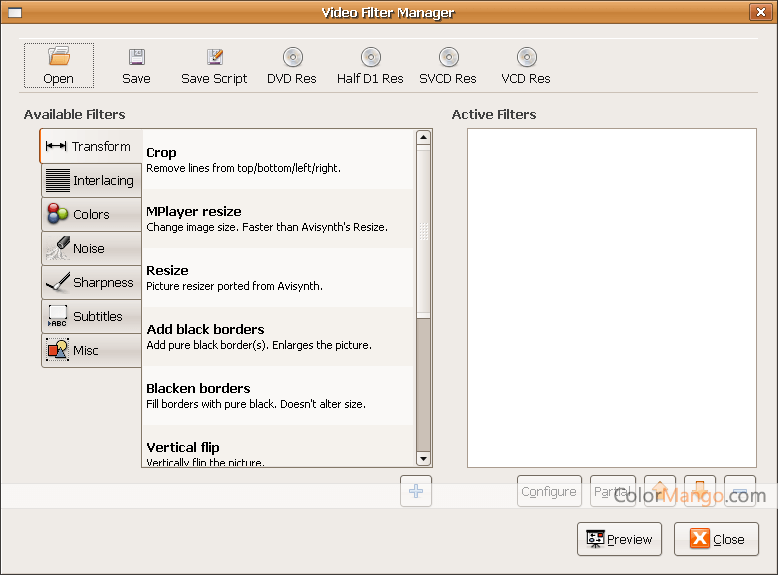Click the Configure button
Screen dimensions: 778x575
[549, 491]
